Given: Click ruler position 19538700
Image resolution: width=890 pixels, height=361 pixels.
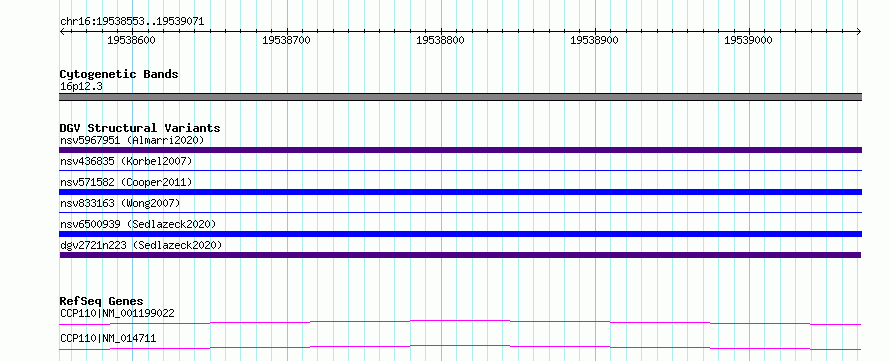Looking at the screenshot, I should tap(286, 40).
